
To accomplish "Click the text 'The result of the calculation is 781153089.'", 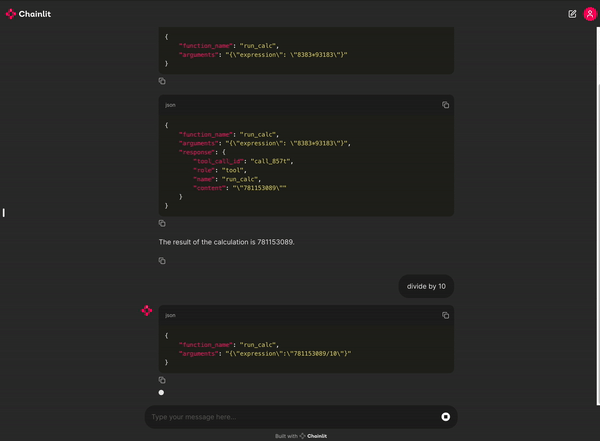I will coord(227,242).
